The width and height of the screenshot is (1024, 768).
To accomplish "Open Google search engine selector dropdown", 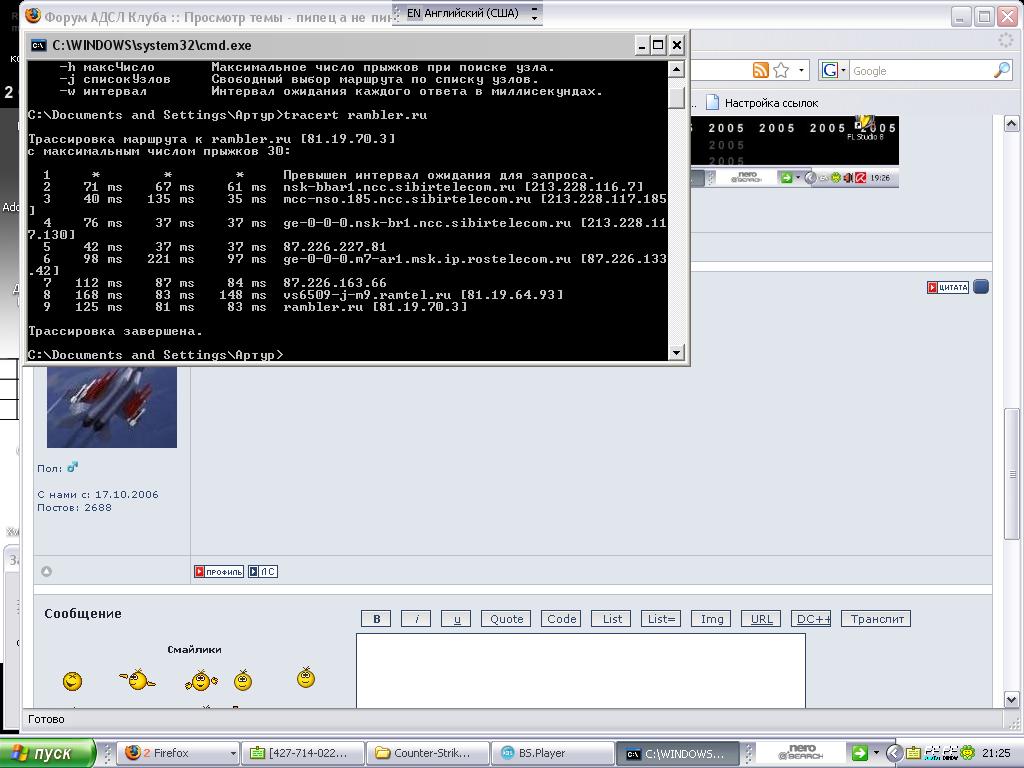I will (834, 71).
